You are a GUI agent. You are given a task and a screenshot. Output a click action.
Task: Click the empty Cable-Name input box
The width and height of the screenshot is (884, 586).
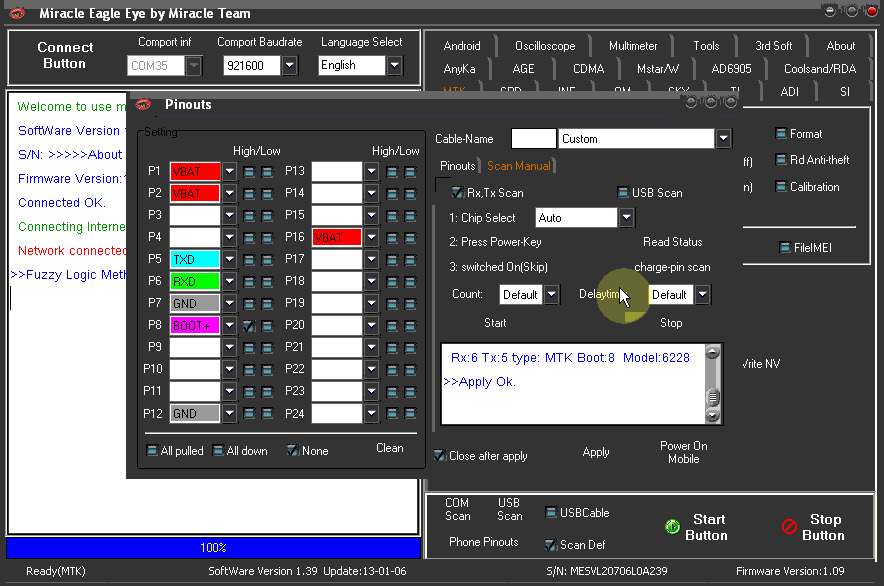(533, 139)
